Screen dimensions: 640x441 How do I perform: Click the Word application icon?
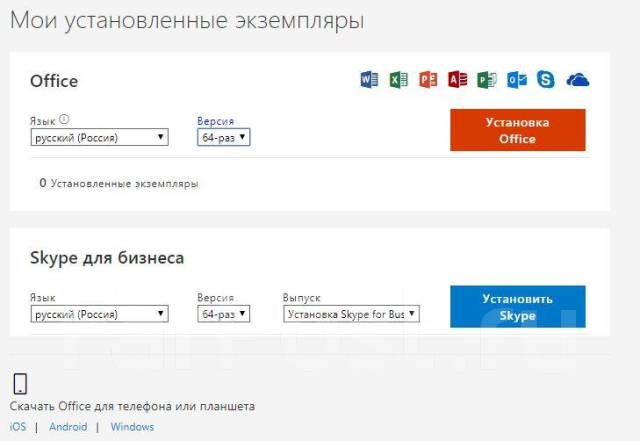(x=369, y=80)
